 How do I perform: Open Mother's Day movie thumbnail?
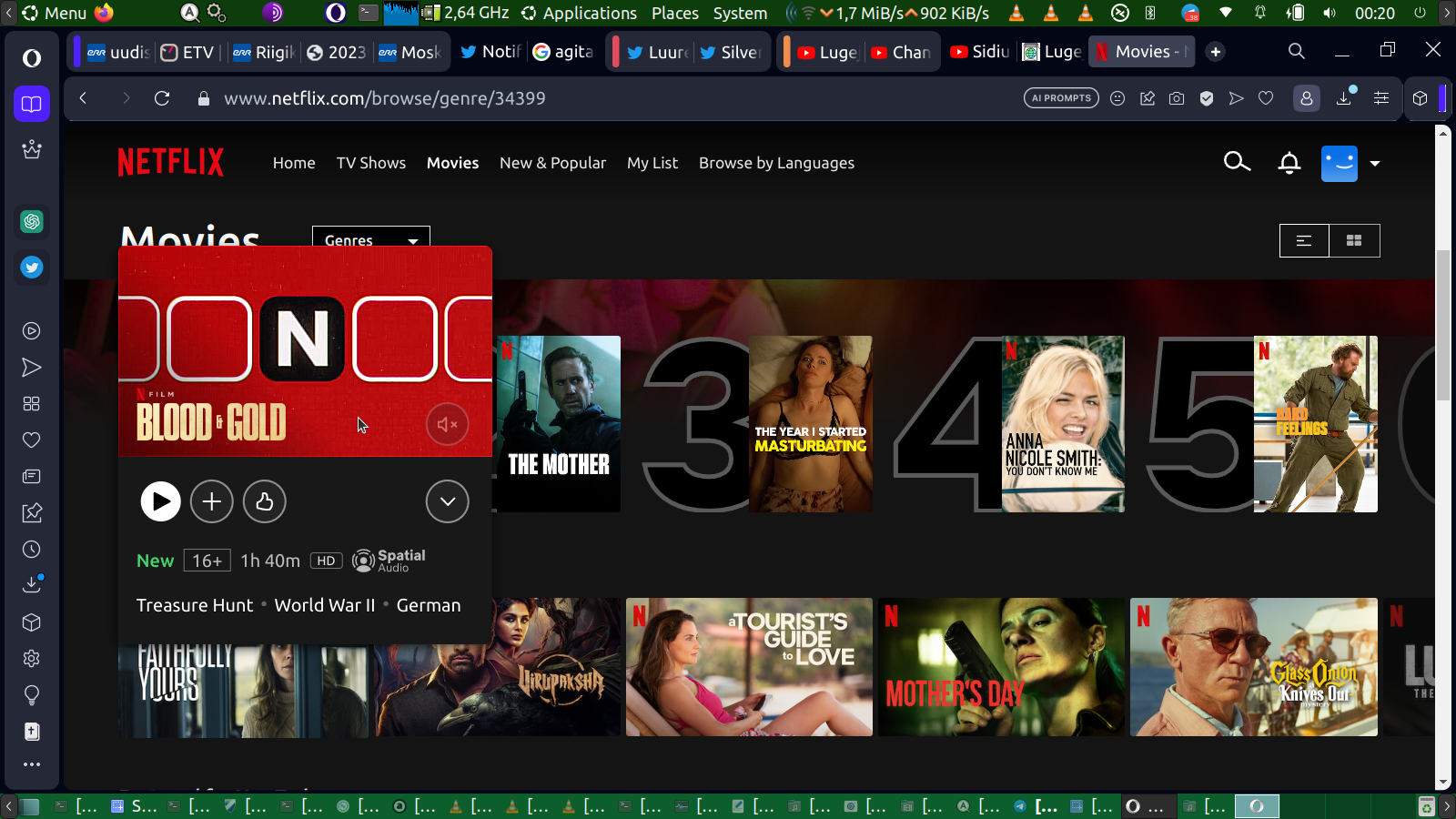tap(1002, 667)
